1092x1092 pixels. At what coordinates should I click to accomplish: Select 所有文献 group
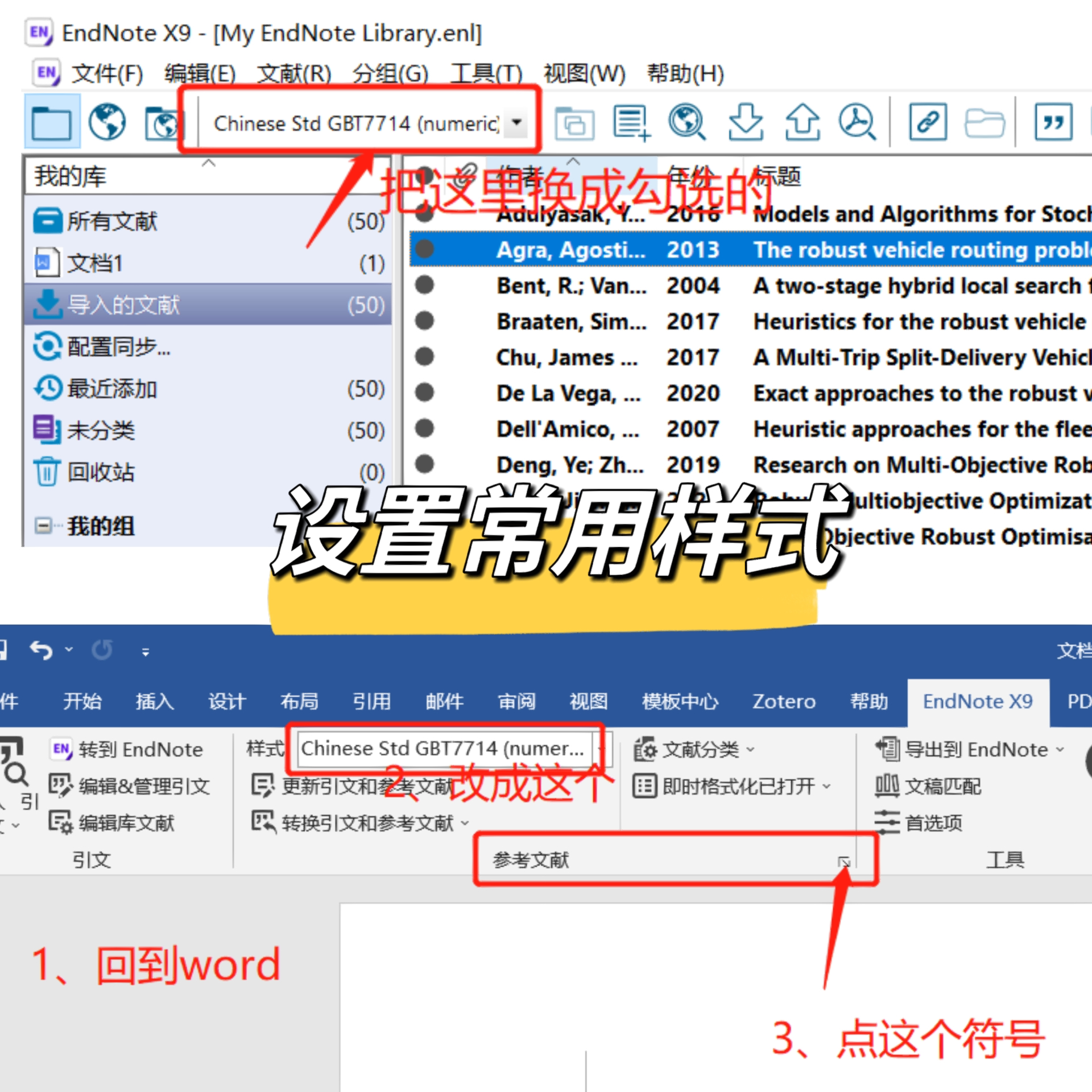(208, 221)
